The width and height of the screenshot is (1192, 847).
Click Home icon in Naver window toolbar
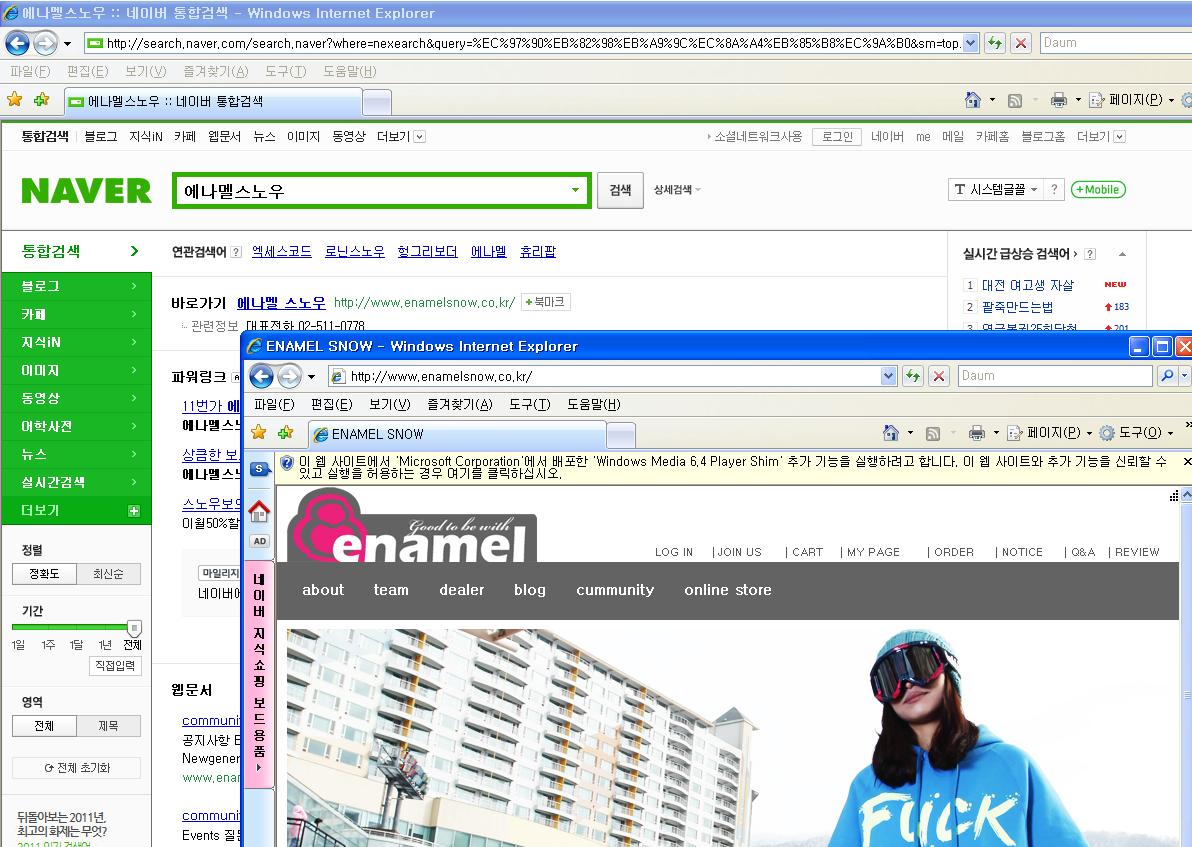point(972,100)
